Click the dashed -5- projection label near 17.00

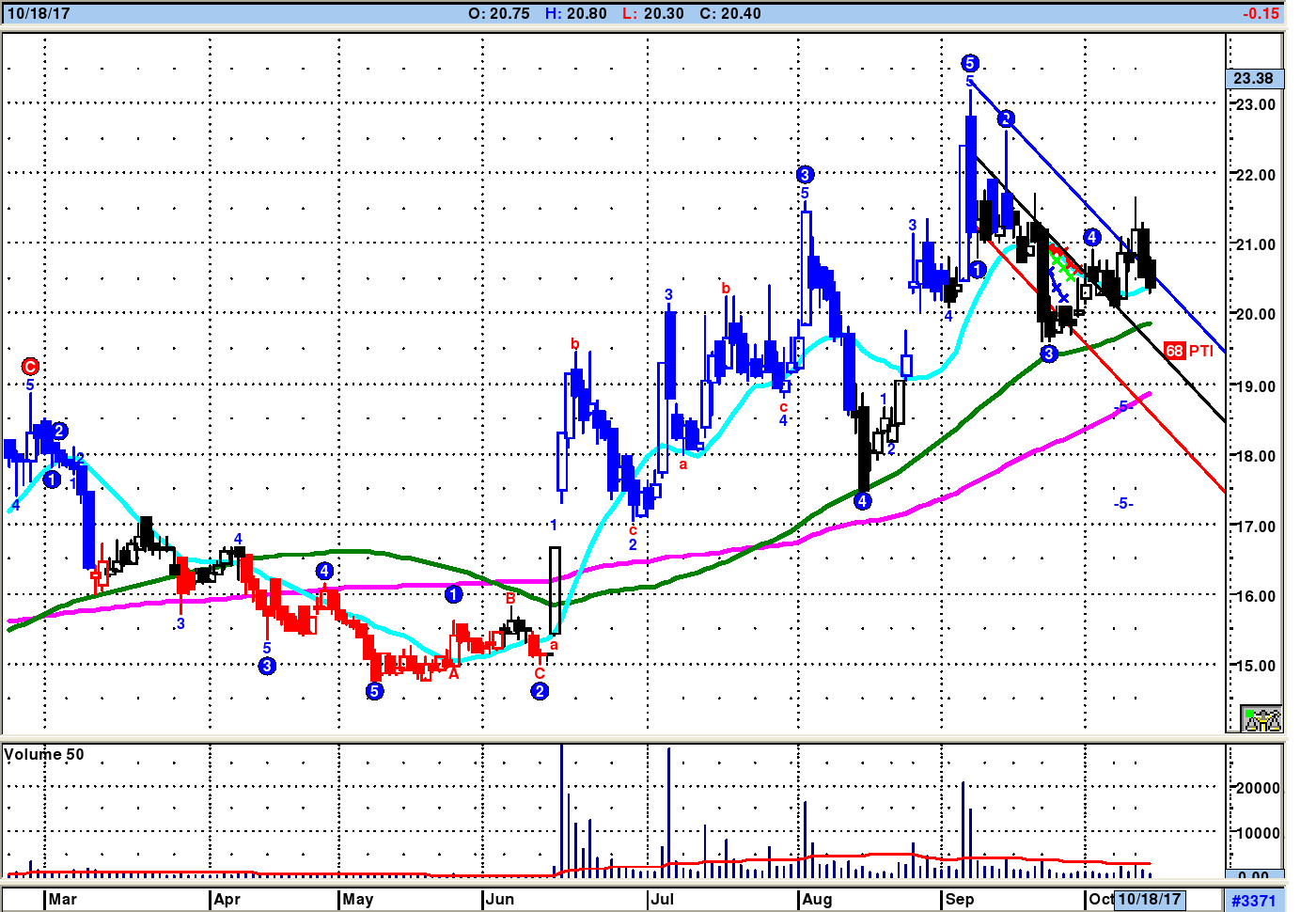coord(1123,504)
